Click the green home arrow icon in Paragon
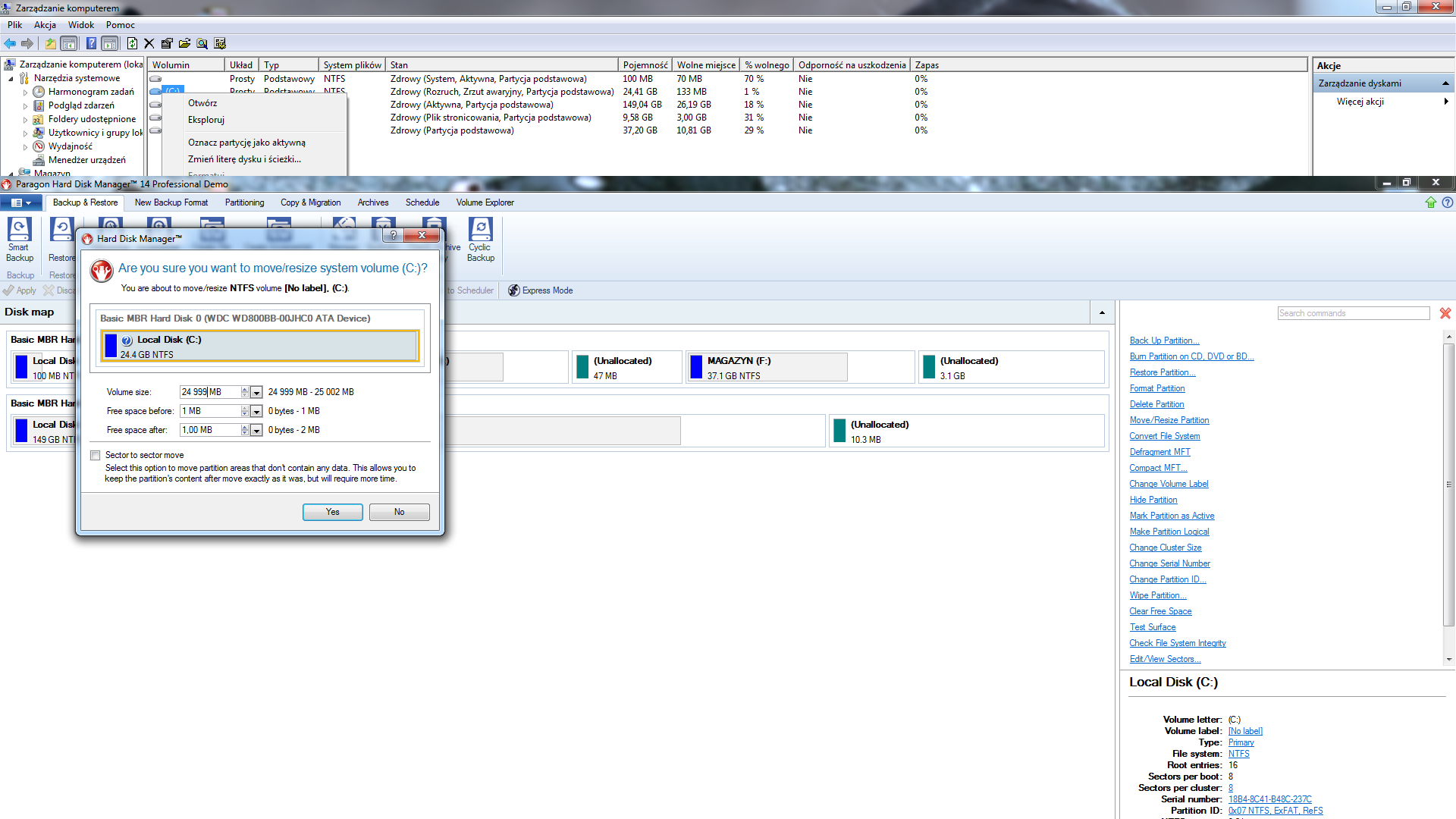Image resolution: width=1456 pixels, height=819 pixels. (x=1431, y=202)
